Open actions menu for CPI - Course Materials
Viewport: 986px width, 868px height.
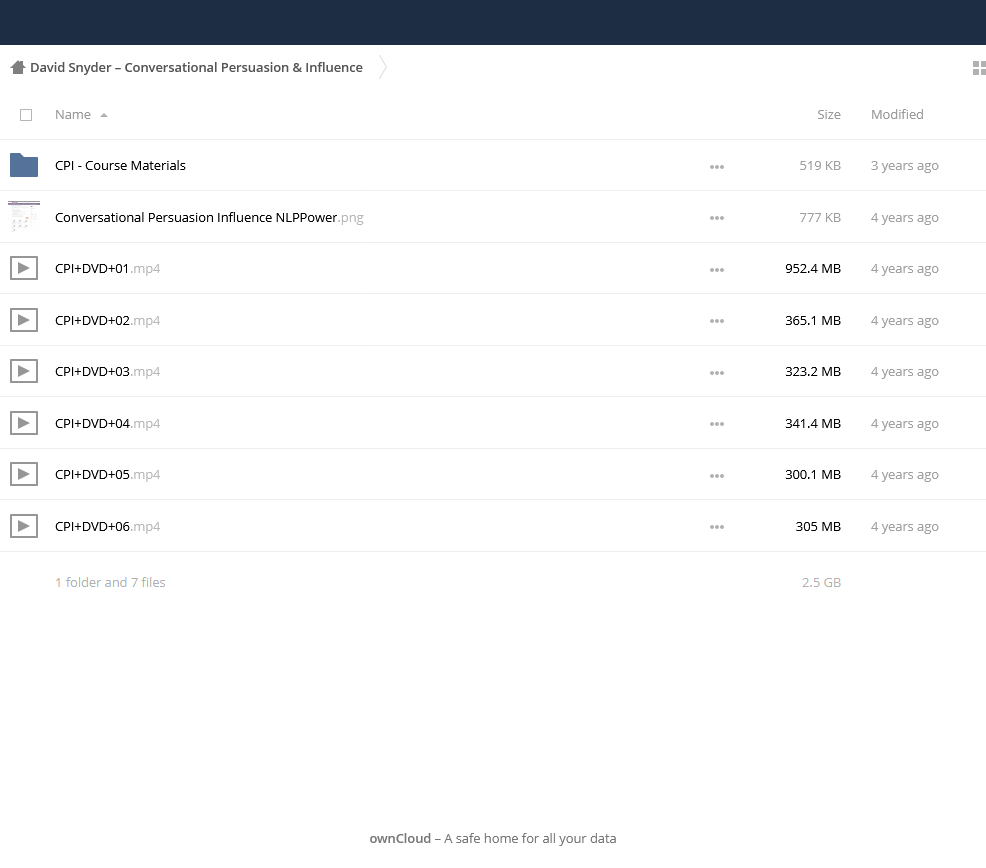click(x=717, y=167)
